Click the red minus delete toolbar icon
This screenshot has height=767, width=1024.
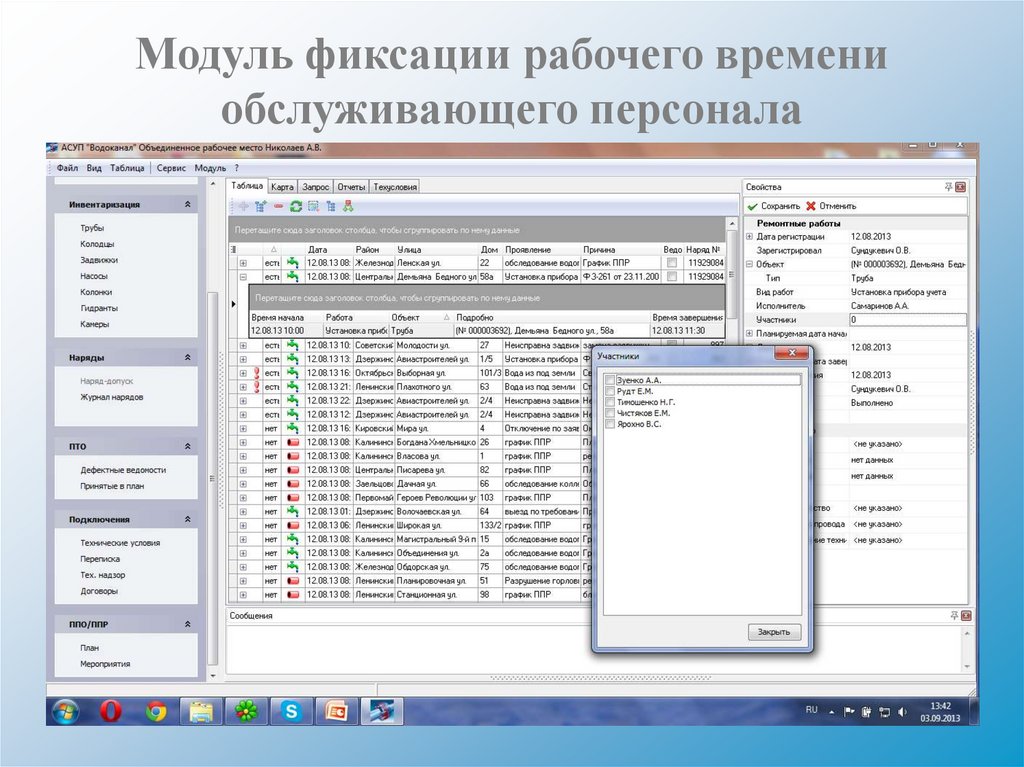[x=278, y=206]
